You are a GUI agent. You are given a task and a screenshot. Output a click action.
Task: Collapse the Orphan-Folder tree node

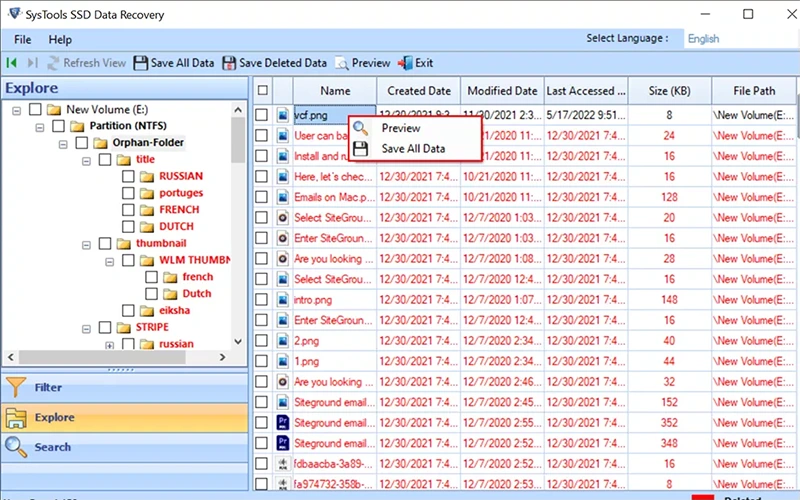63,144
